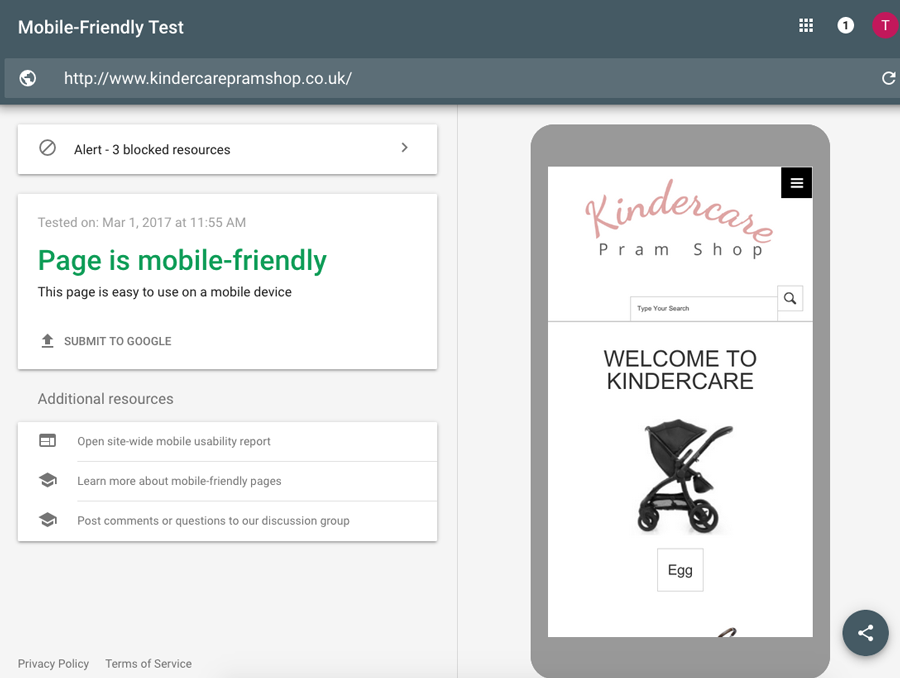Click the Egg button in preview
This screenshot has width=900, height=678.
pos(680,570)
